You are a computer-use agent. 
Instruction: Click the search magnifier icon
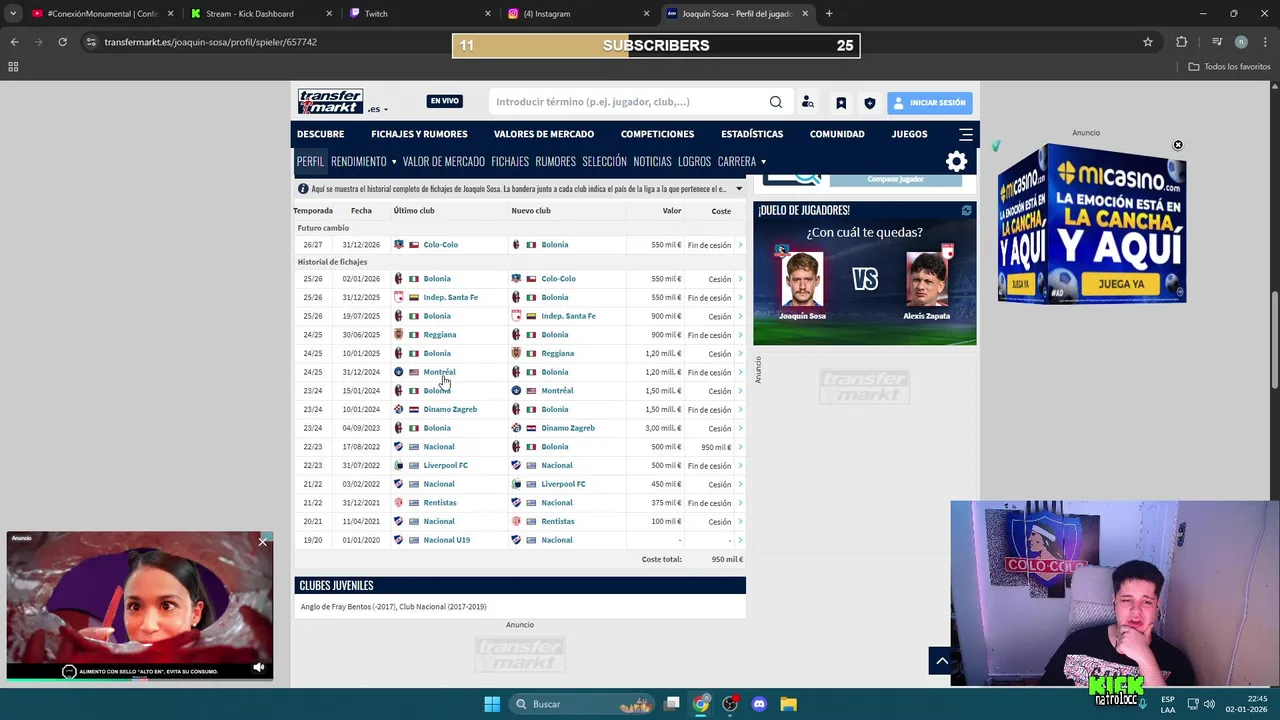tap(776, 102)
